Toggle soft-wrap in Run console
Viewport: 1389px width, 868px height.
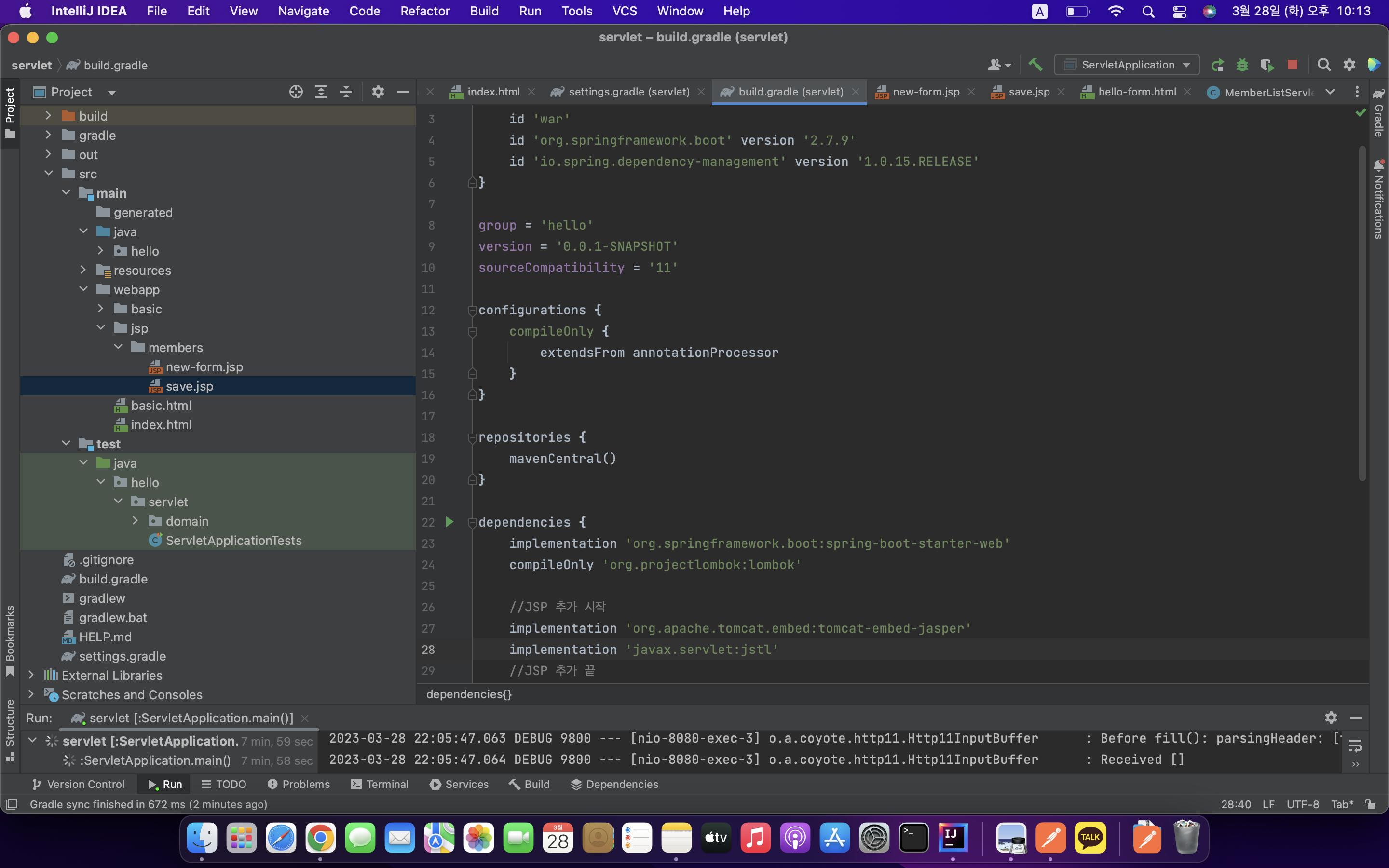(1356, 745)
